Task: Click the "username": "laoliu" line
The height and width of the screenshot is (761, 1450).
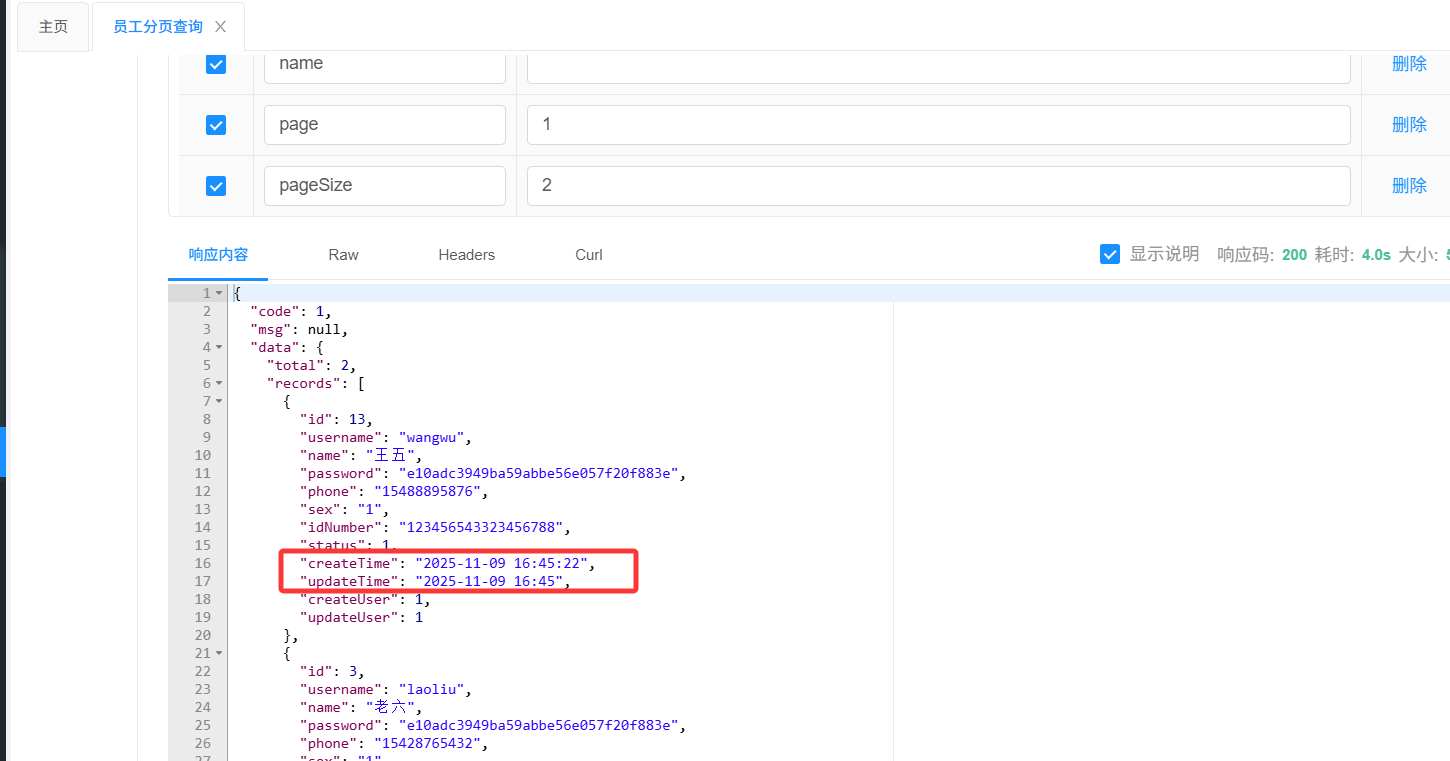Action: [385, 689]
